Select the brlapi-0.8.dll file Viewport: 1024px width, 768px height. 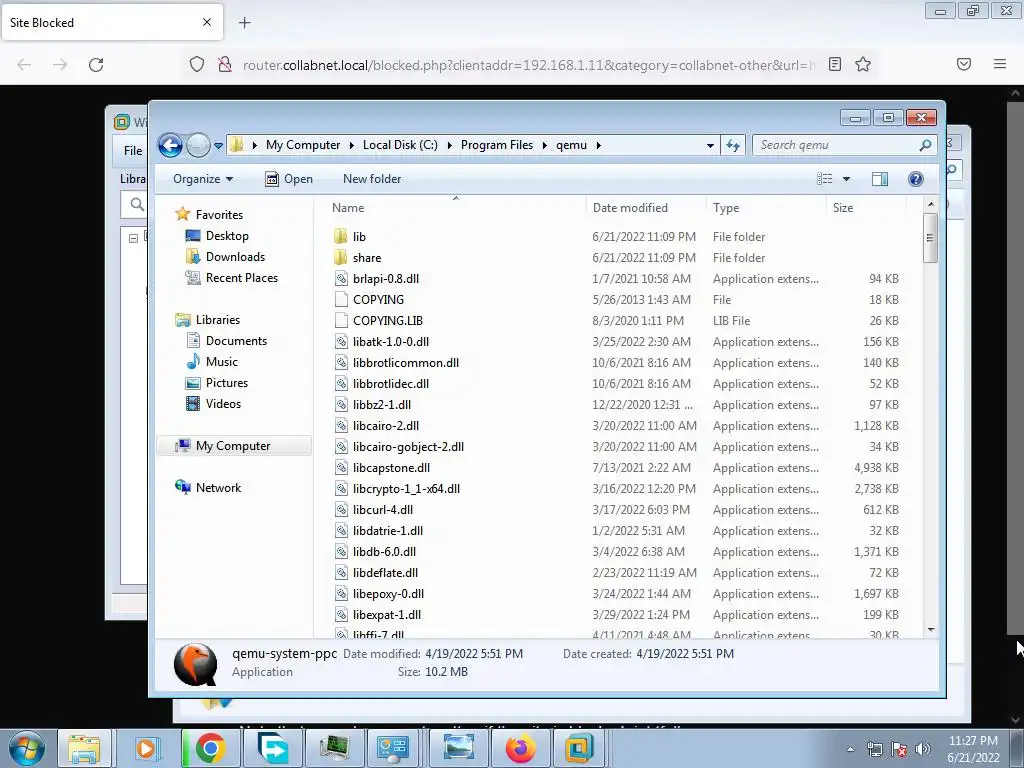pyautogui.click(x=385, y=278)
